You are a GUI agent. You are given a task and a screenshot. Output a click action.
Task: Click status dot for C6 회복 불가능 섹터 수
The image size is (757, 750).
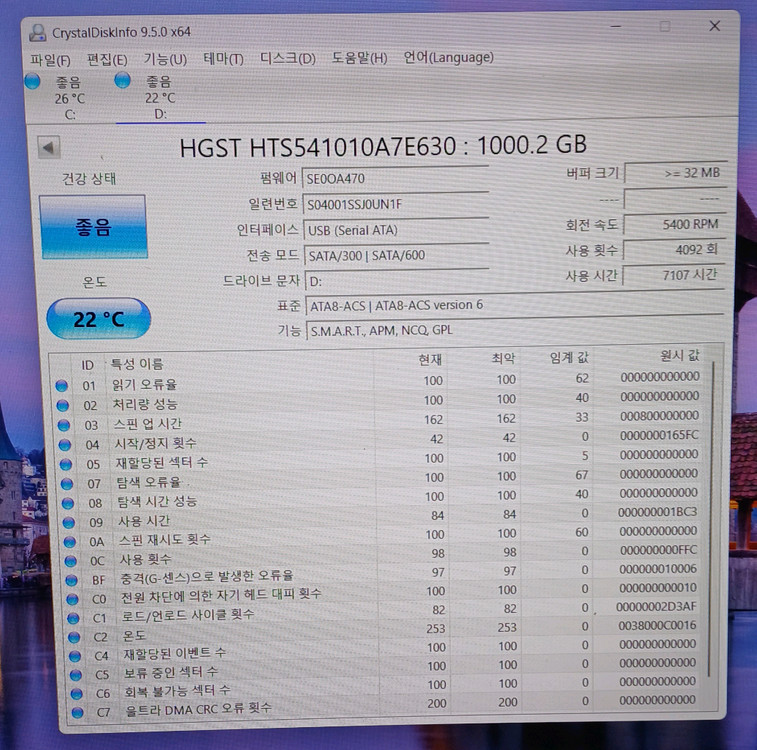click(77, 694)
